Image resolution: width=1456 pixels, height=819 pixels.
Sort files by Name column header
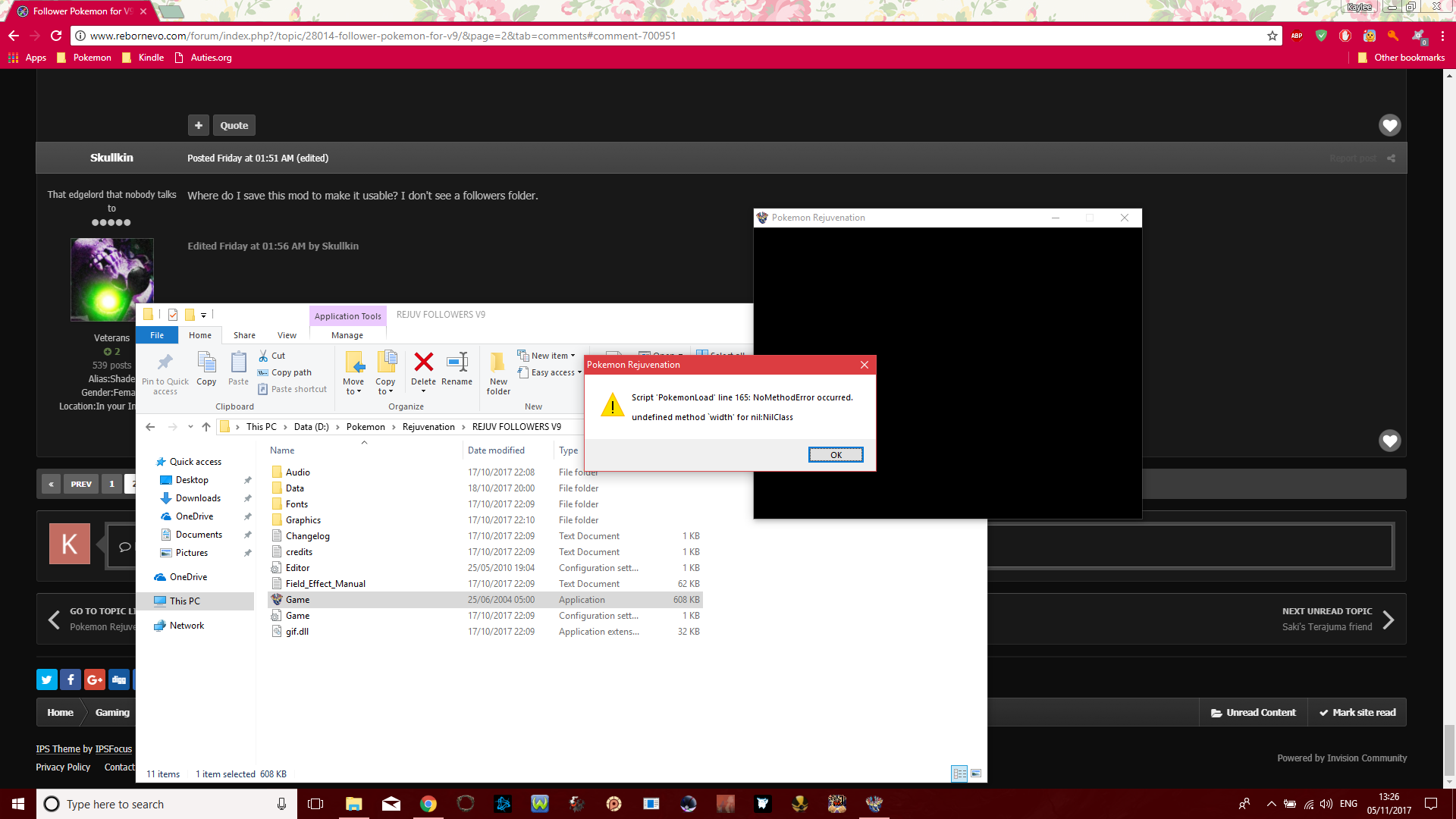[x=282, y=450]
